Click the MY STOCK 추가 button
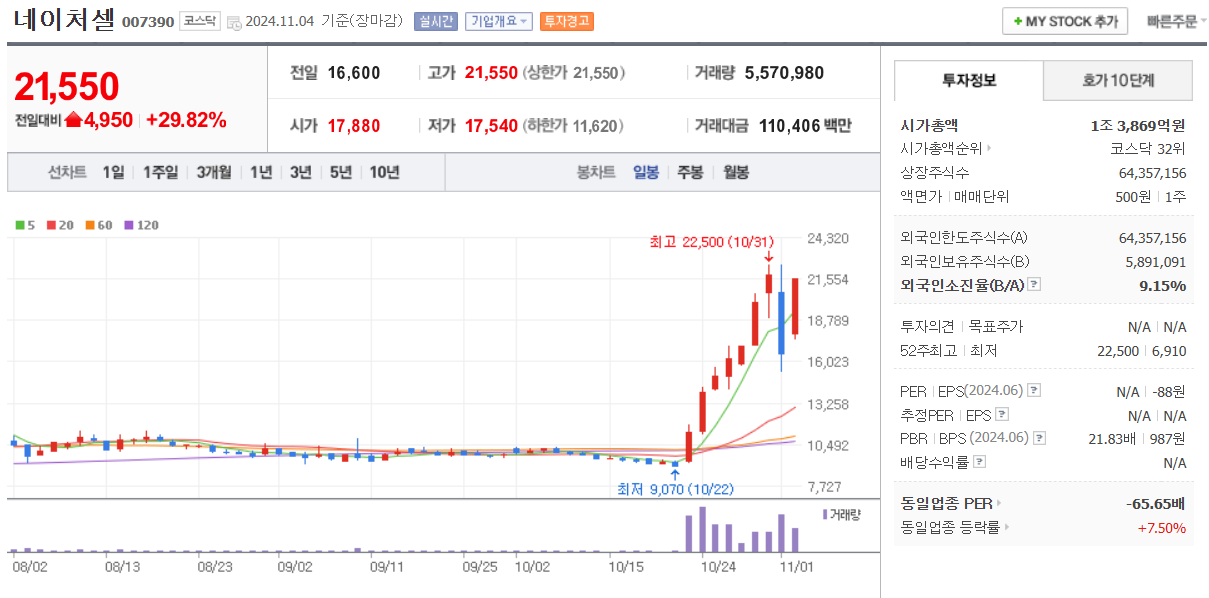The image size is (1209, 598). [1065, 21]
